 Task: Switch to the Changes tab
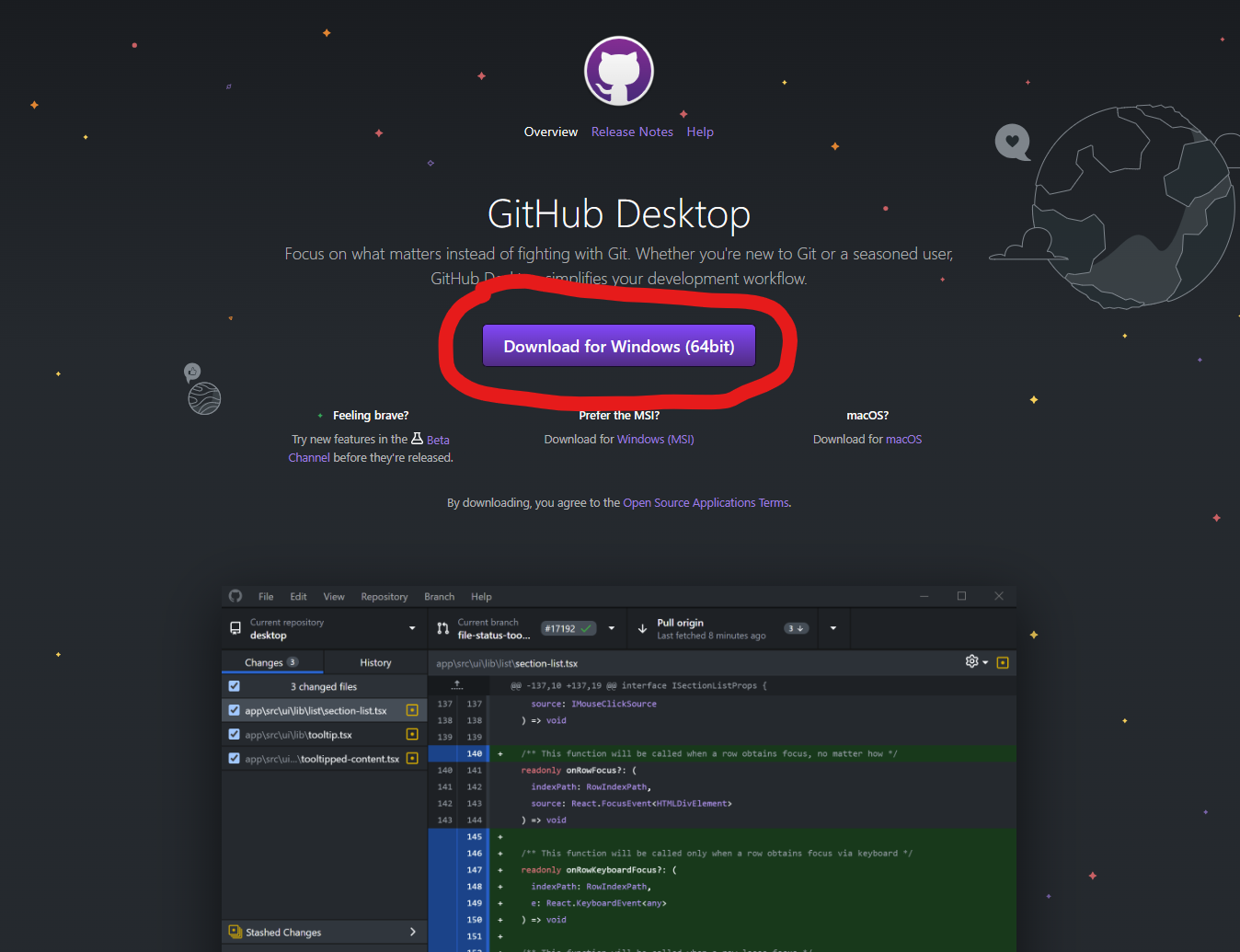tap(272, 662)
